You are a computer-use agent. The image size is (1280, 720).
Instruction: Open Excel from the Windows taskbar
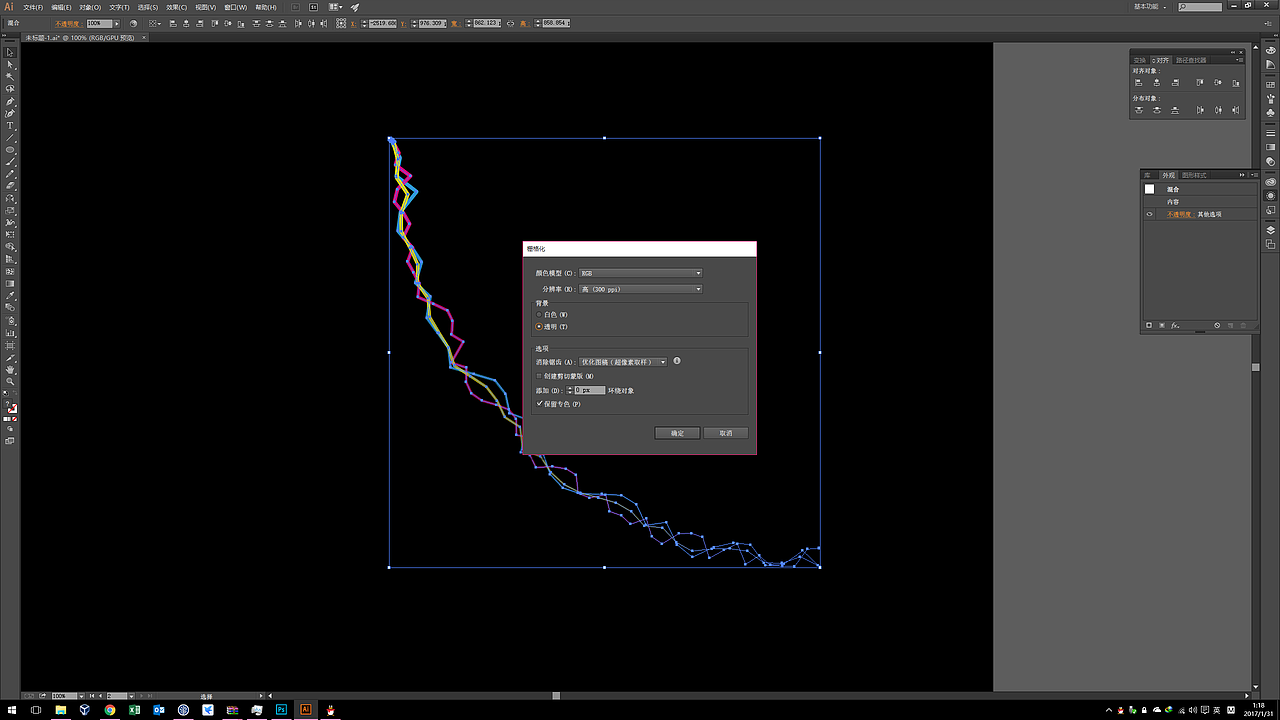point(135,710)
